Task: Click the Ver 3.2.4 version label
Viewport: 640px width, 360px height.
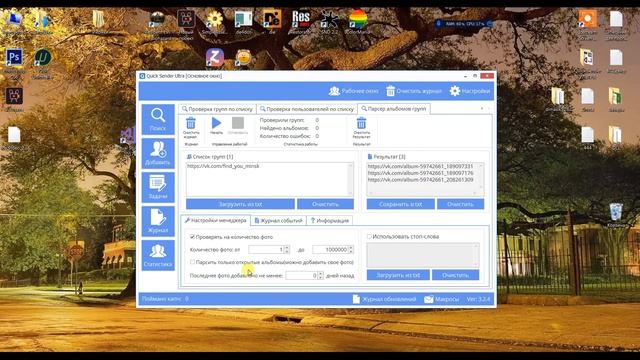Action: [x=478, y=299]
